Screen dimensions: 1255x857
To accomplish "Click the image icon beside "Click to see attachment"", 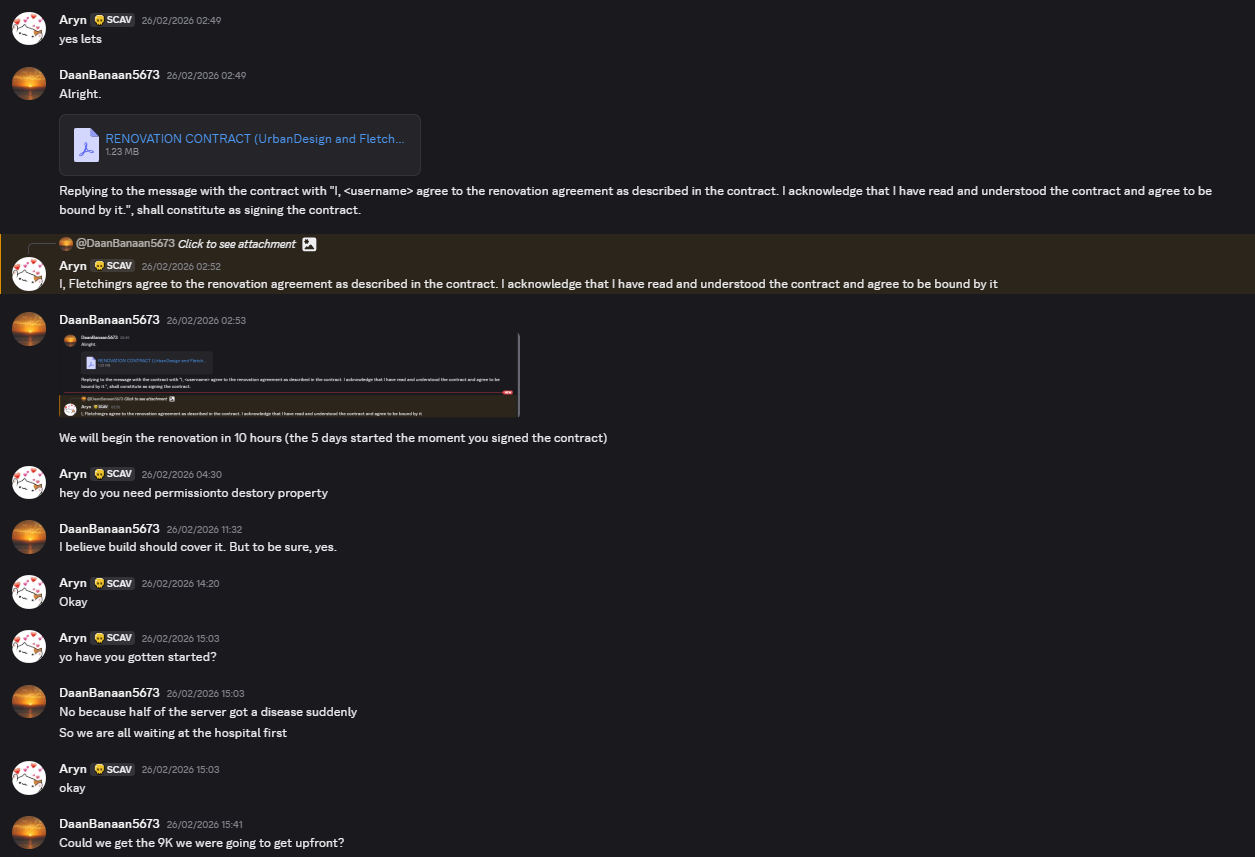I will [x=309, y=244].
